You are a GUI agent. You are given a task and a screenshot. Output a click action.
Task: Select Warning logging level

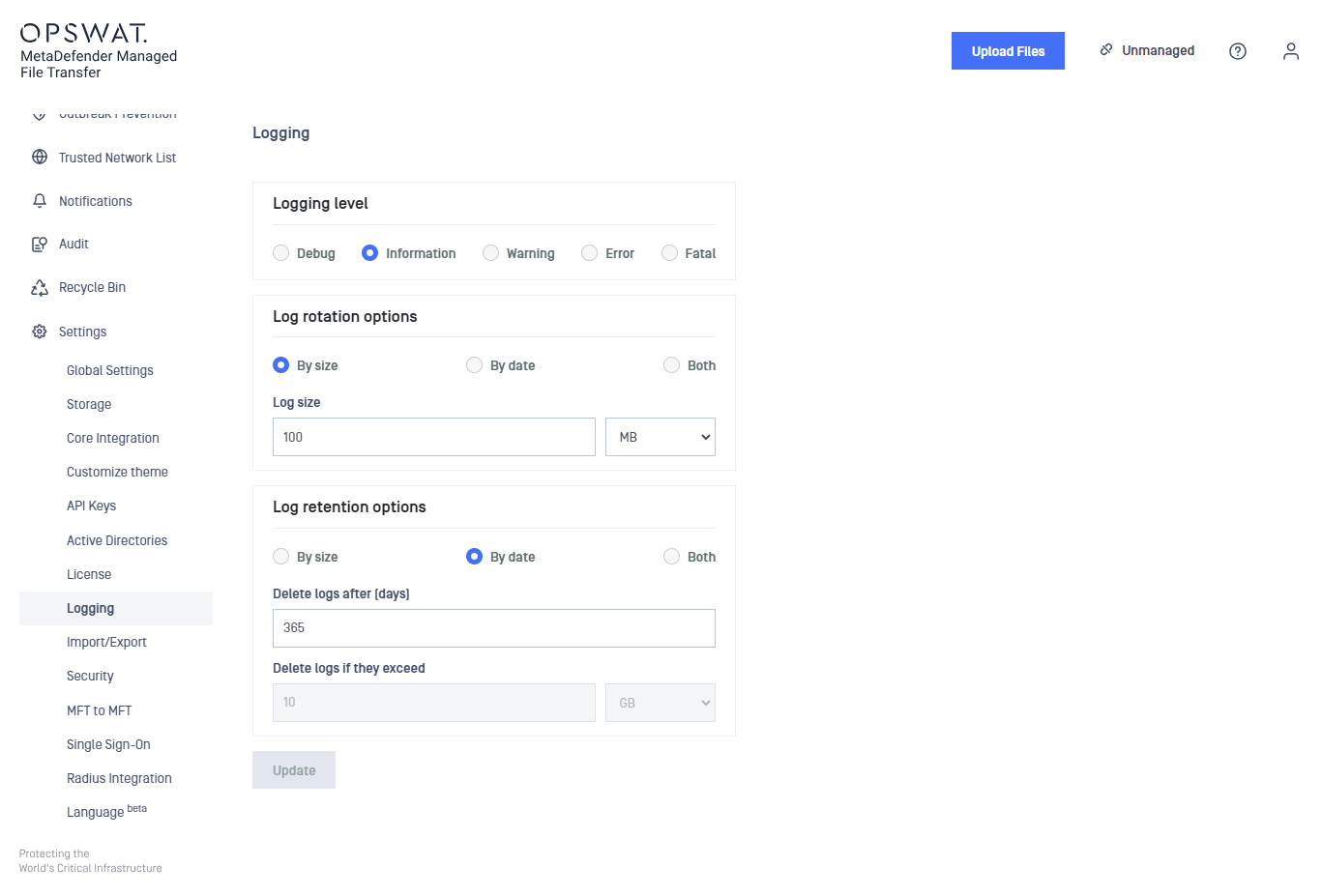pos(491,252)
